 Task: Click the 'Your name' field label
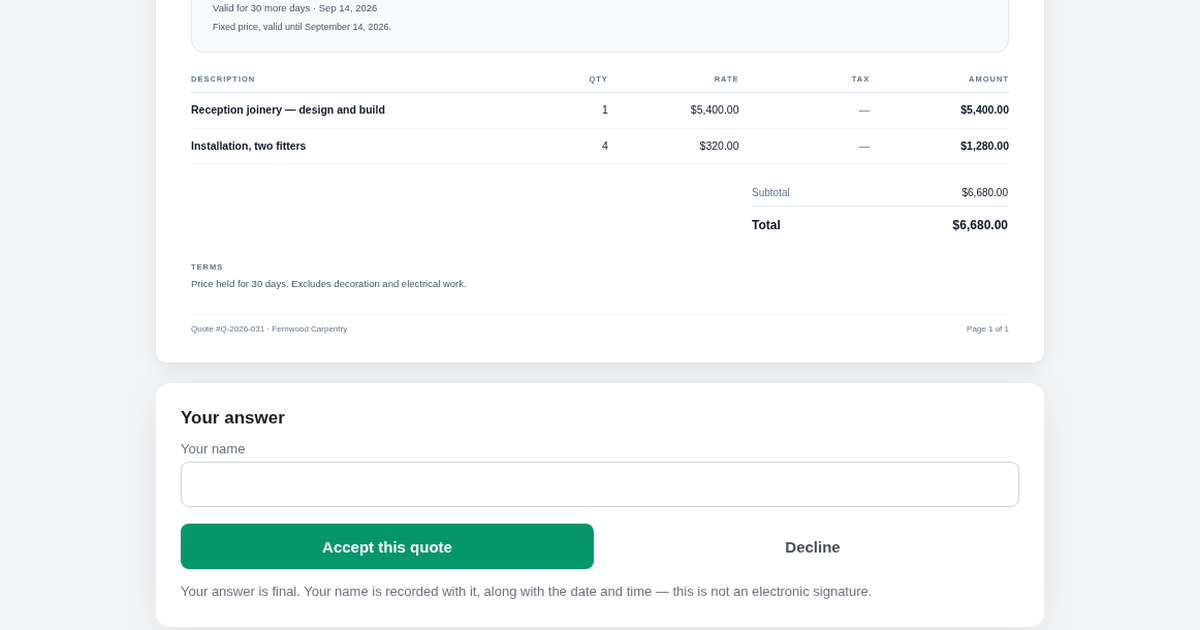coord(213,449)
